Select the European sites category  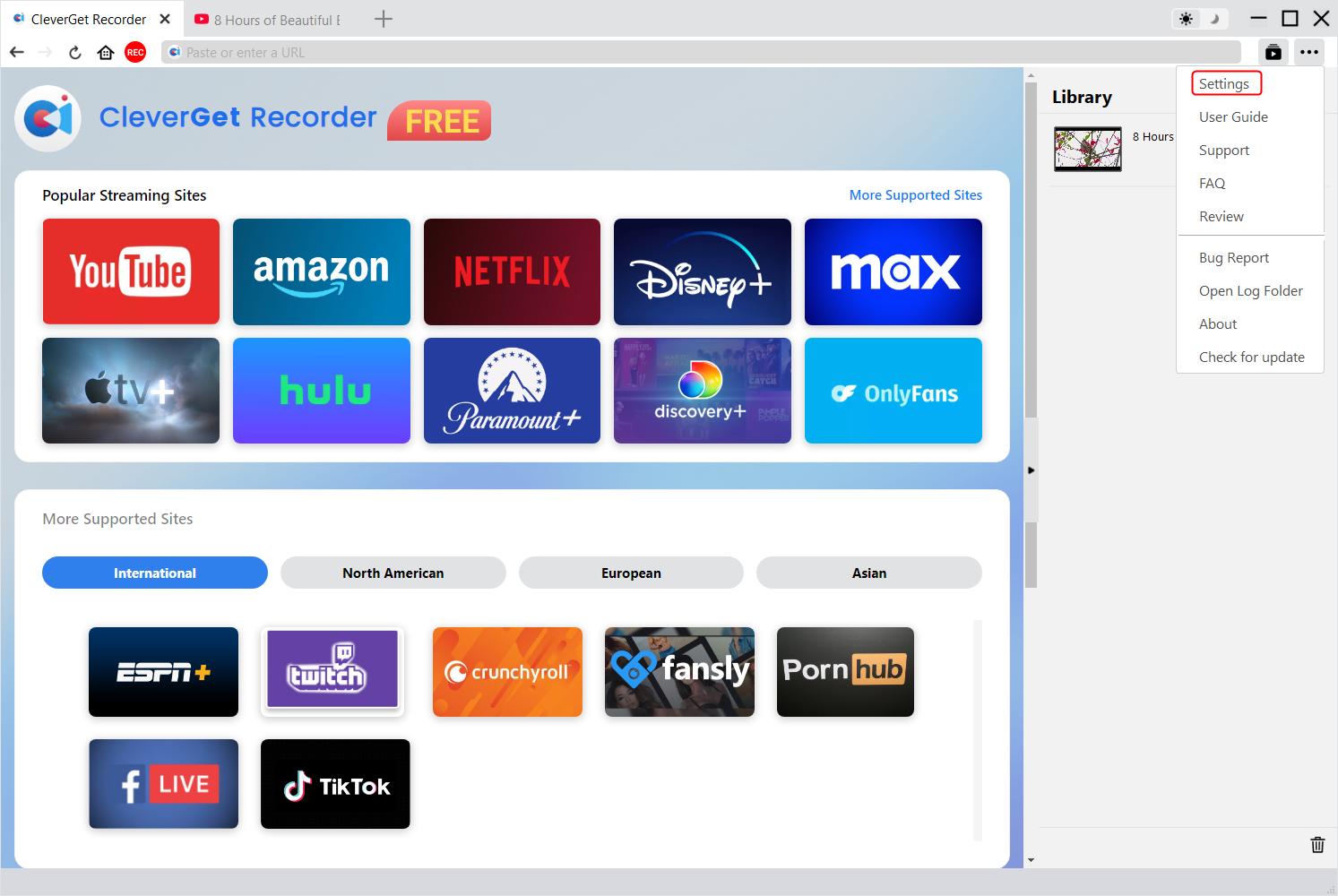click(631, 573)
